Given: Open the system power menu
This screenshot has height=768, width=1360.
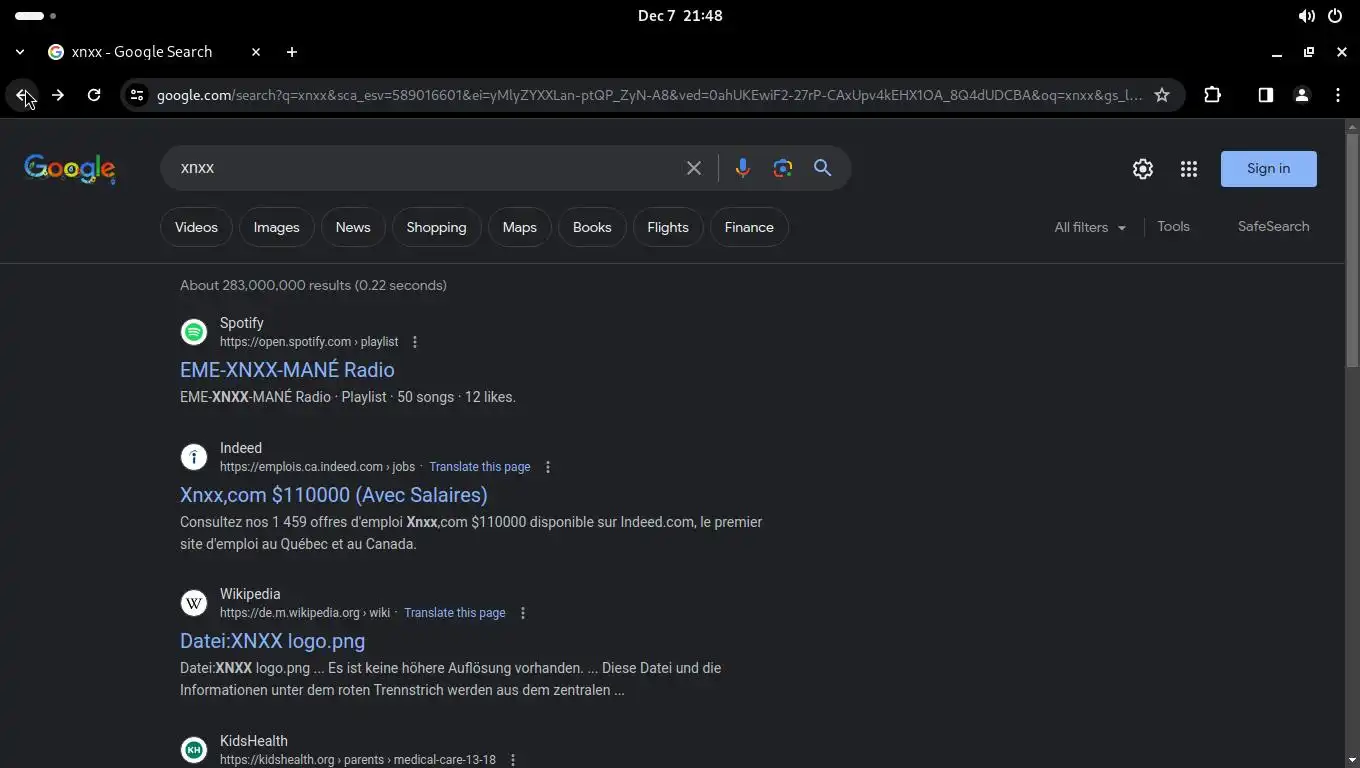Looking at the screenshot, I should coord(1335,16).
